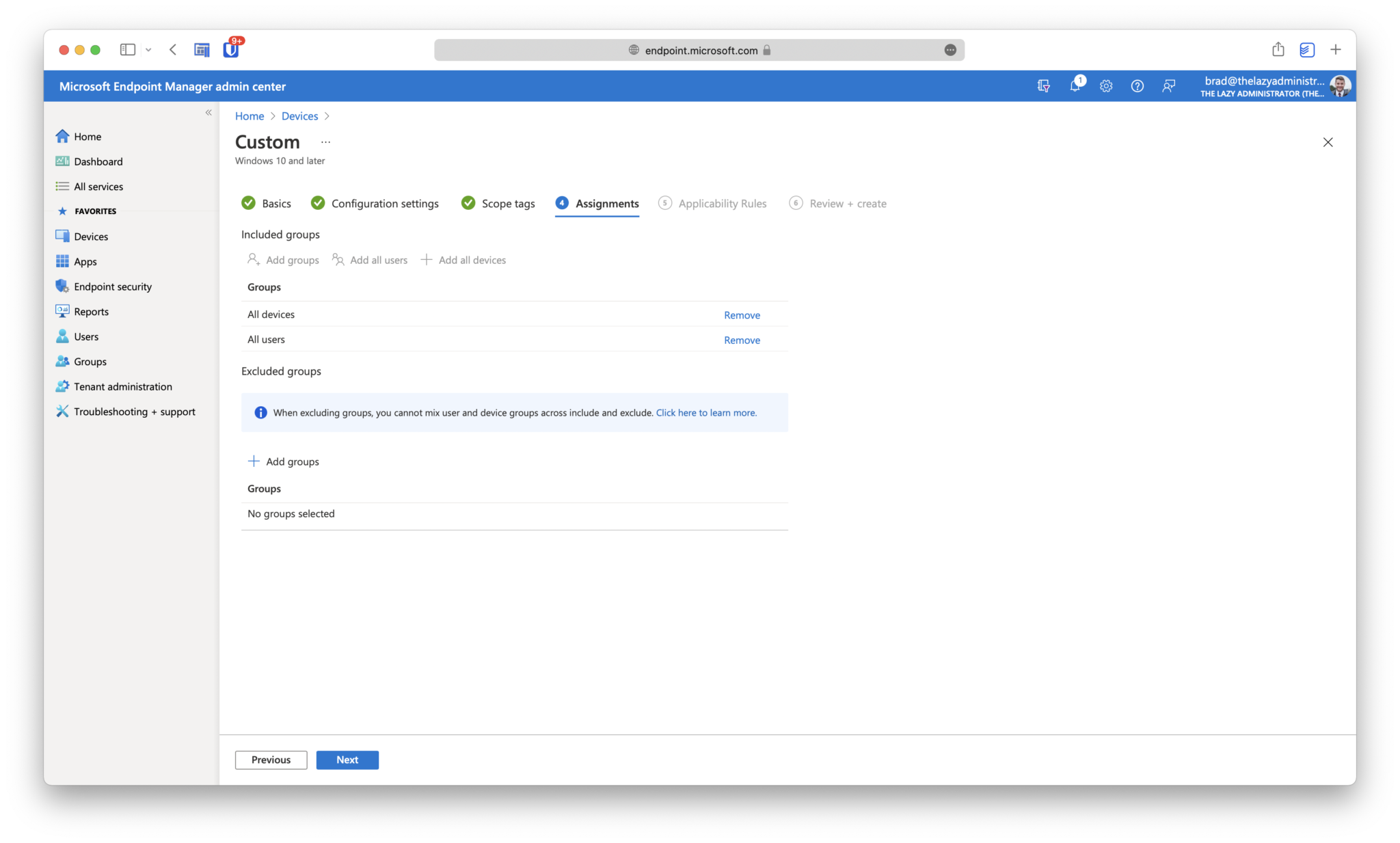Open the account profile avatar
This screenshot has width=1400, height=843.
(x=1340, y=86)
